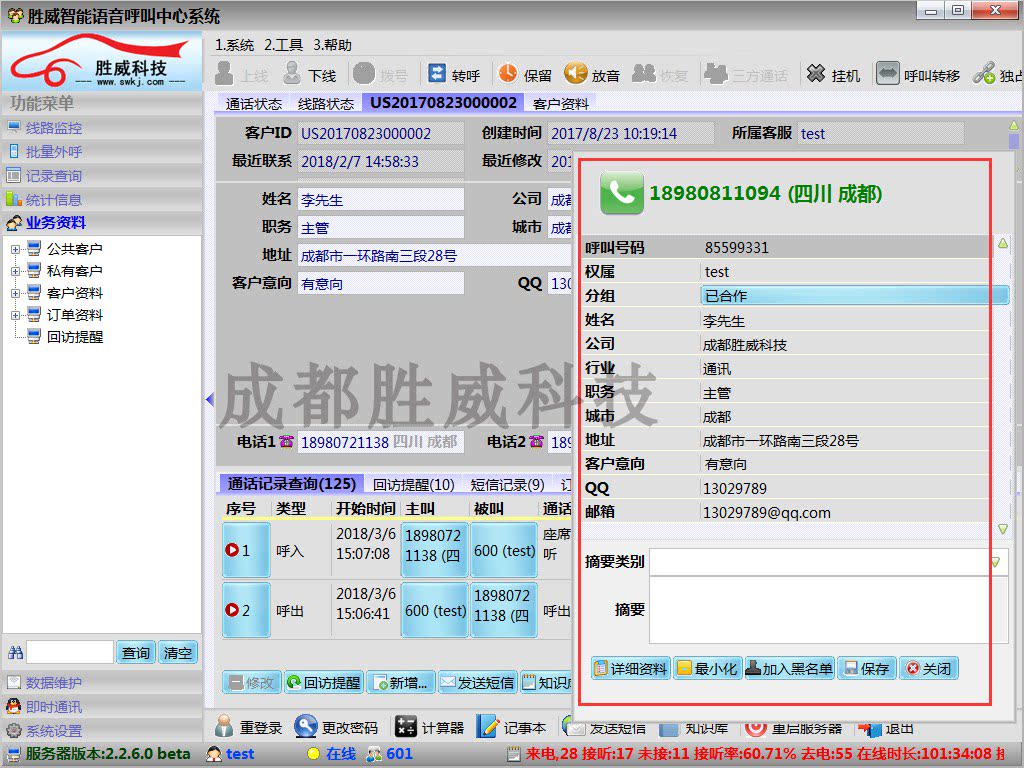
Task: Click the 清空 clear button
Action: (x=178, y=652)
